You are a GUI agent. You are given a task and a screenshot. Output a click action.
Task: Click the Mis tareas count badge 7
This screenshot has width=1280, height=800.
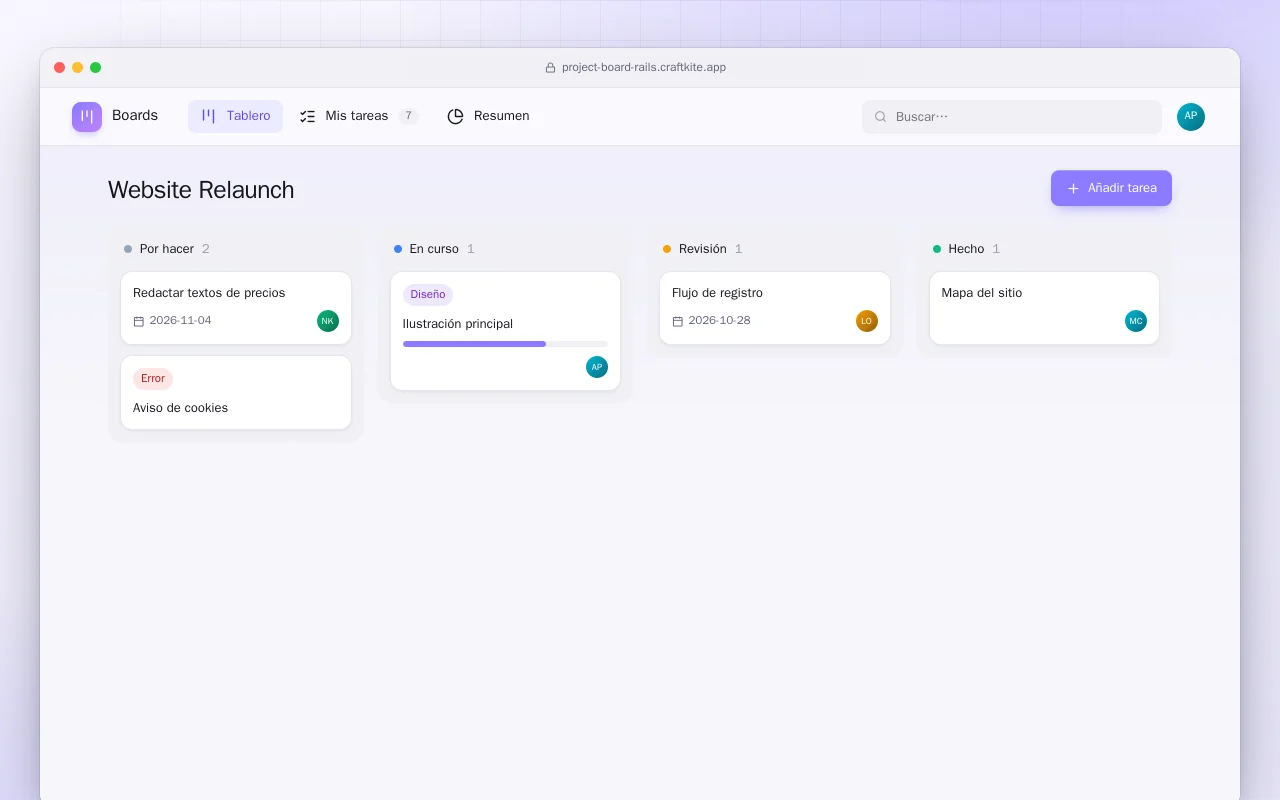pos(408,116)
